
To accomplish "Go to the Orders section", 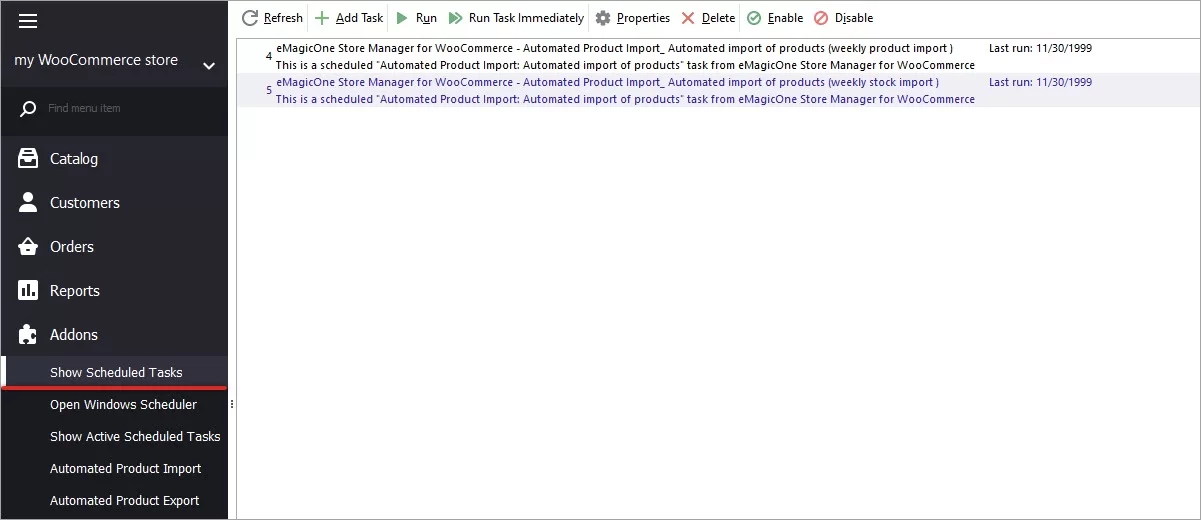I will (72, 247).
